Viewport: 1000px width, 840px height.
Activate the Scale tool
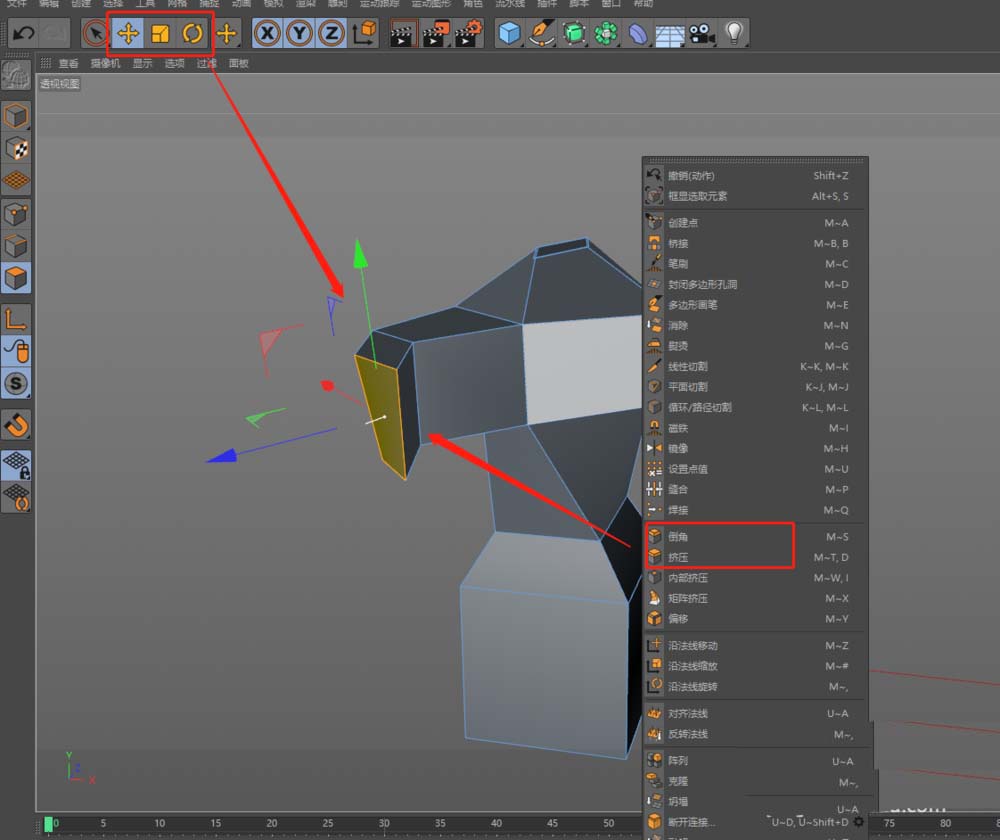coord(160,34)
